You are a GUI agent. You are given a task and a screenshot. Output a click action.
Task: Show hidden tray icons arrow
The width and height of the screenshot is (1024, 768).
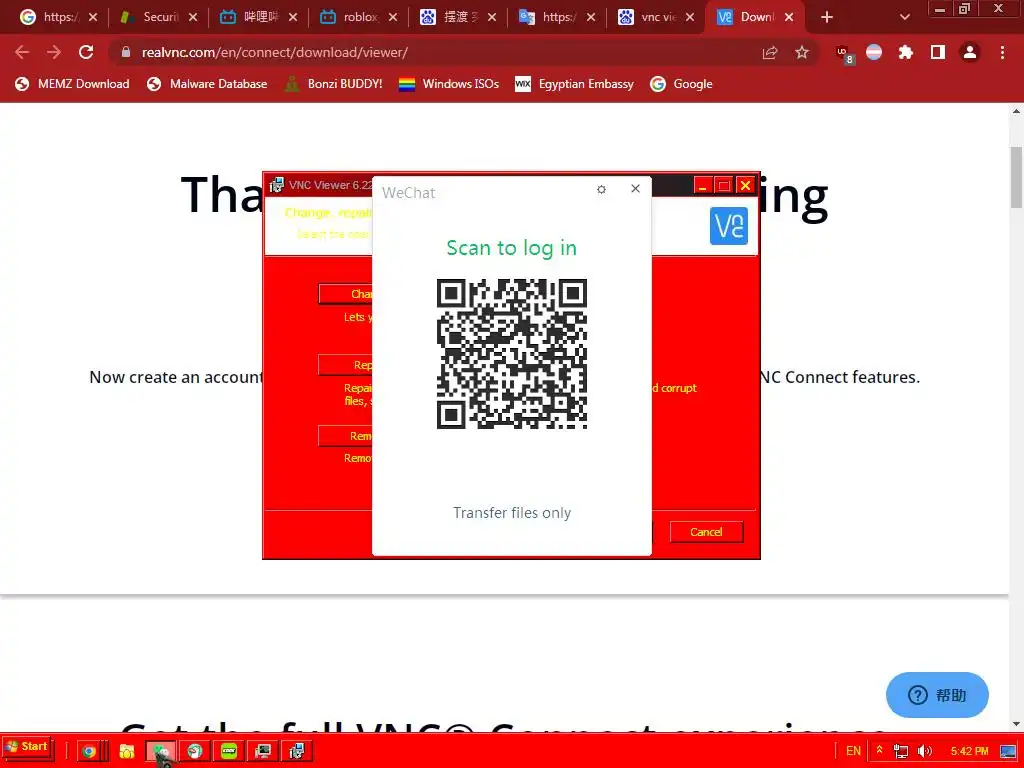(x=879, y=750)
